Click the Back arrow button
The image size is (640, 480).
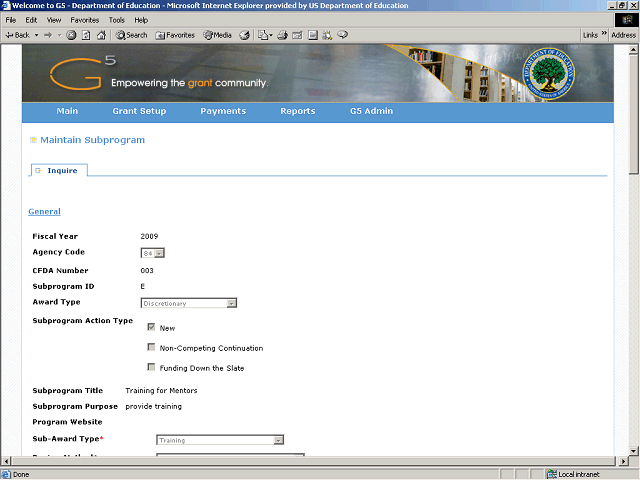point(17,35)
